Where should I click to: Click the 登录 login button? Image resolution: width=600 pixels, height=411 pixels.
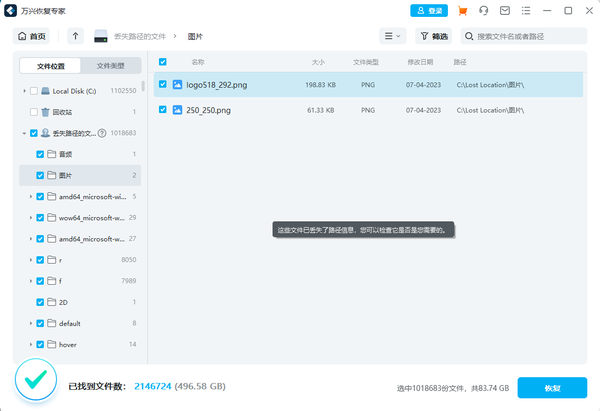(429, 10)
